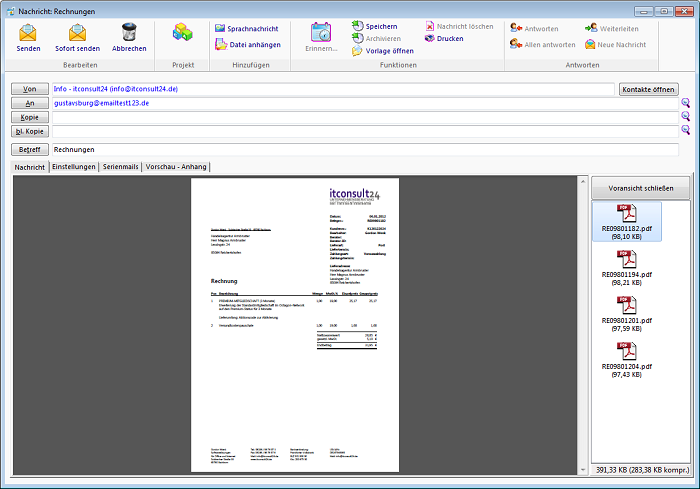Viewport: 700px width, 489px height.
Task: Click Voransicht schließen button
Action: (x=641, y=188)
